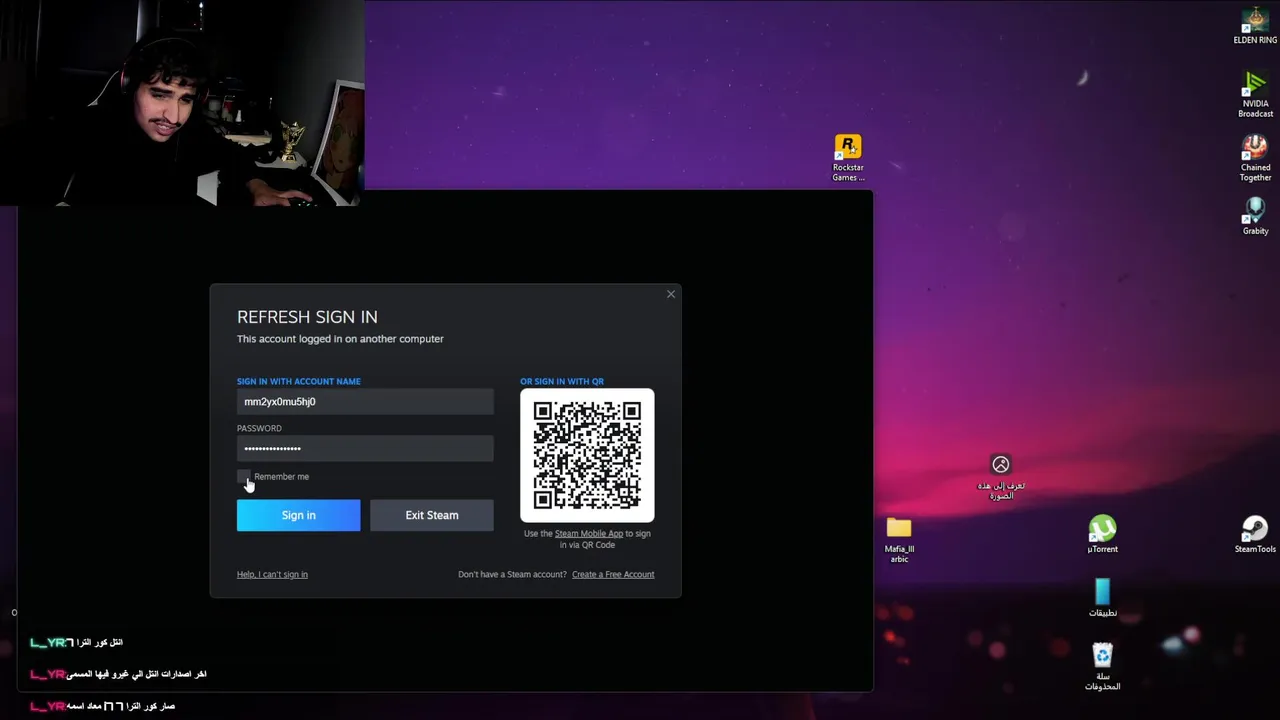The image size is (1280, 720).
Task: Open the سلة المحذوفات recycle bin
Action: tap(1102, 667)
